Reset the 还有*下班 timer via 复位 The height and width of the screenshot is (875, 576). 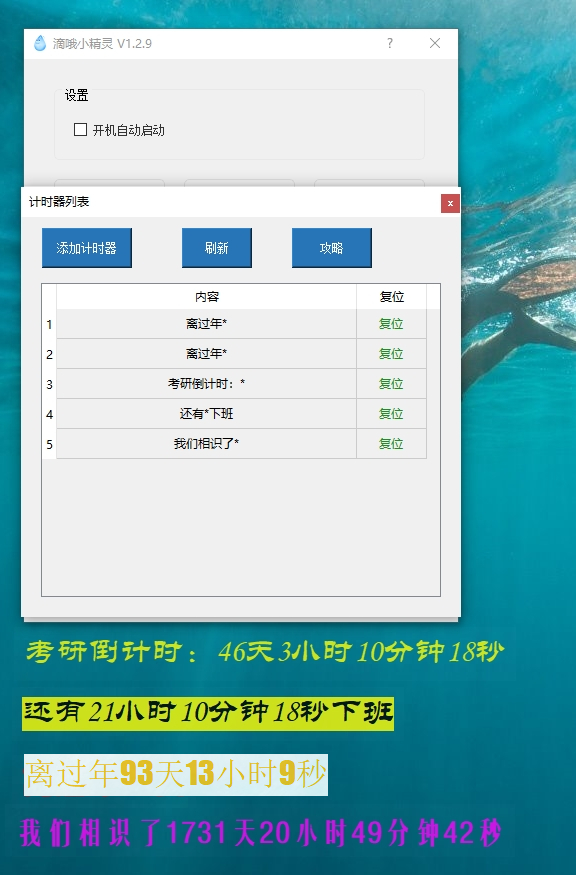click(391, 414)
